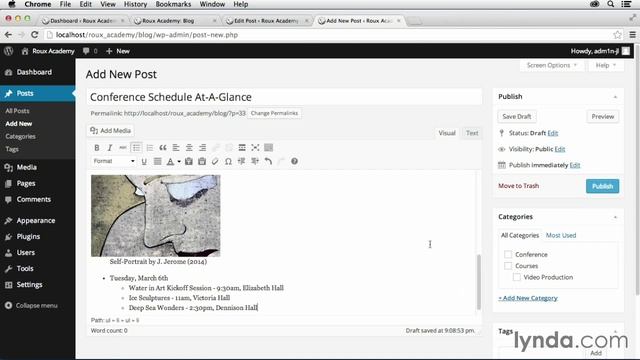640x360 pixels.
Task: Check the Video Production category
Action: pyautogui.click(x=516, y=277)
